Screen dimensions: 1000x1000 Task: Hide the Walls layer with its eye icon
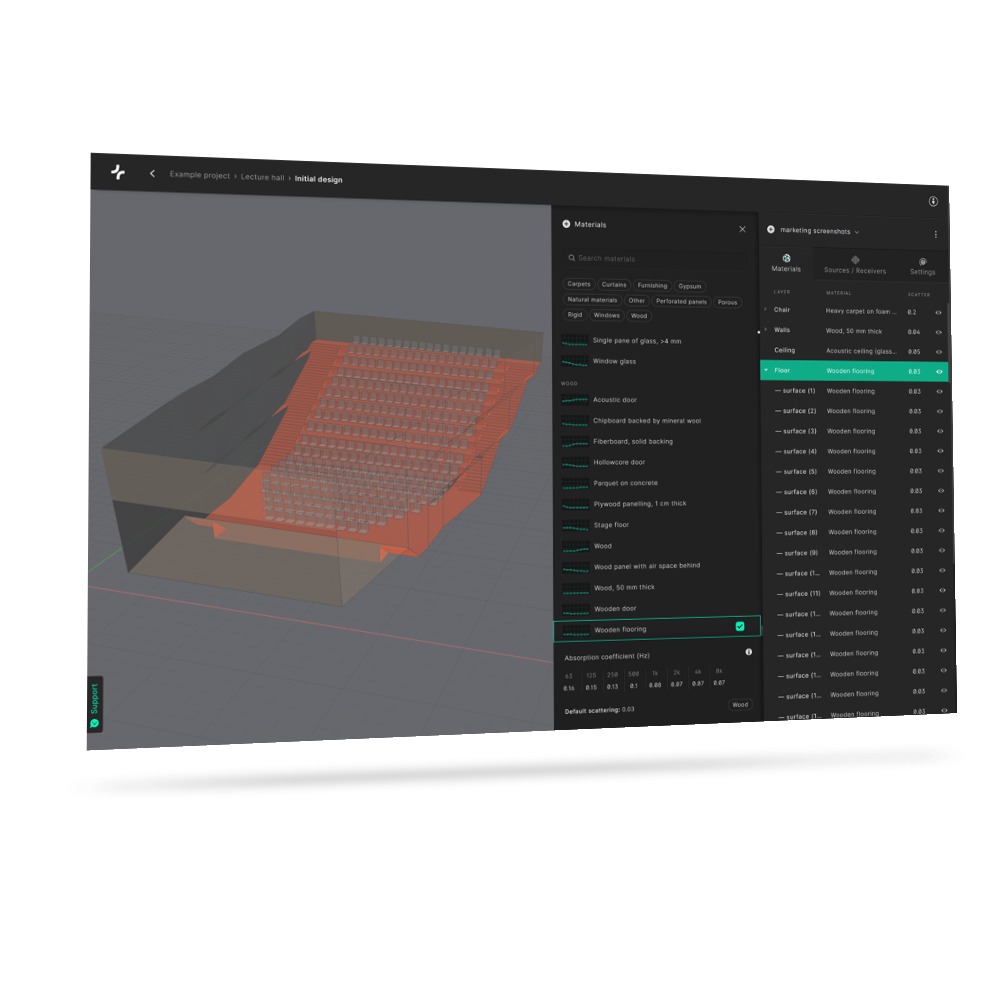[x=939, y=332]
